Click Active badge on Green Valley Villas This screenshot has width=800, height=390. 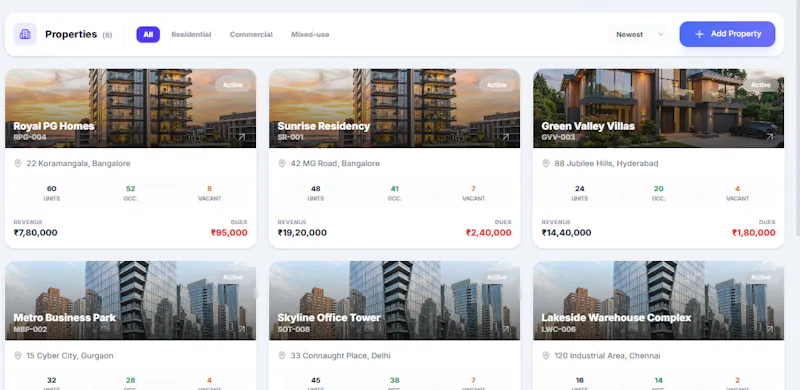761,85
